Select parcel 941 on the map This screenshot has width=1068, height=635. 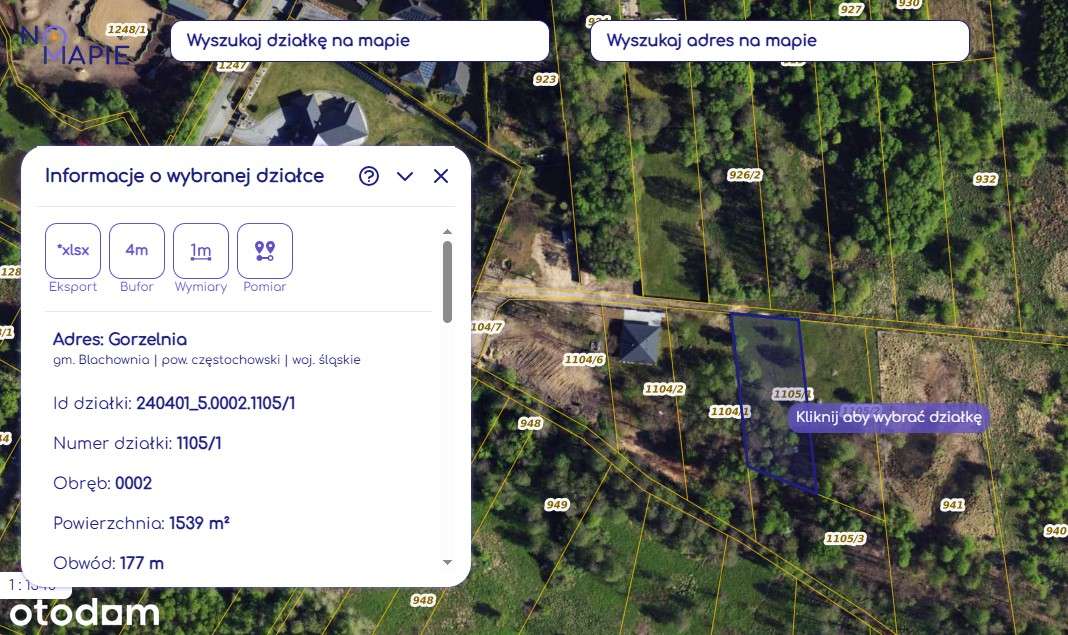point(952,505)
